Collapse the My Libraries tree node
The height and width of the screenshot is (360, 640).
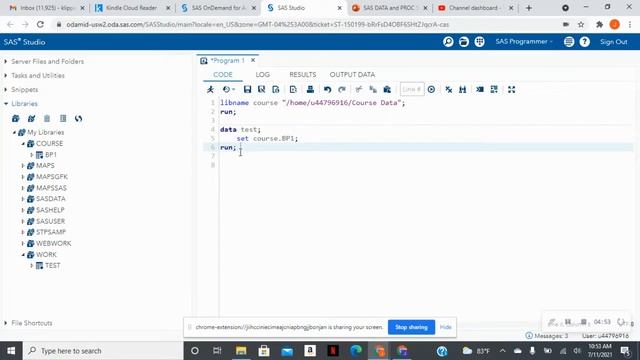coord(14,132)
